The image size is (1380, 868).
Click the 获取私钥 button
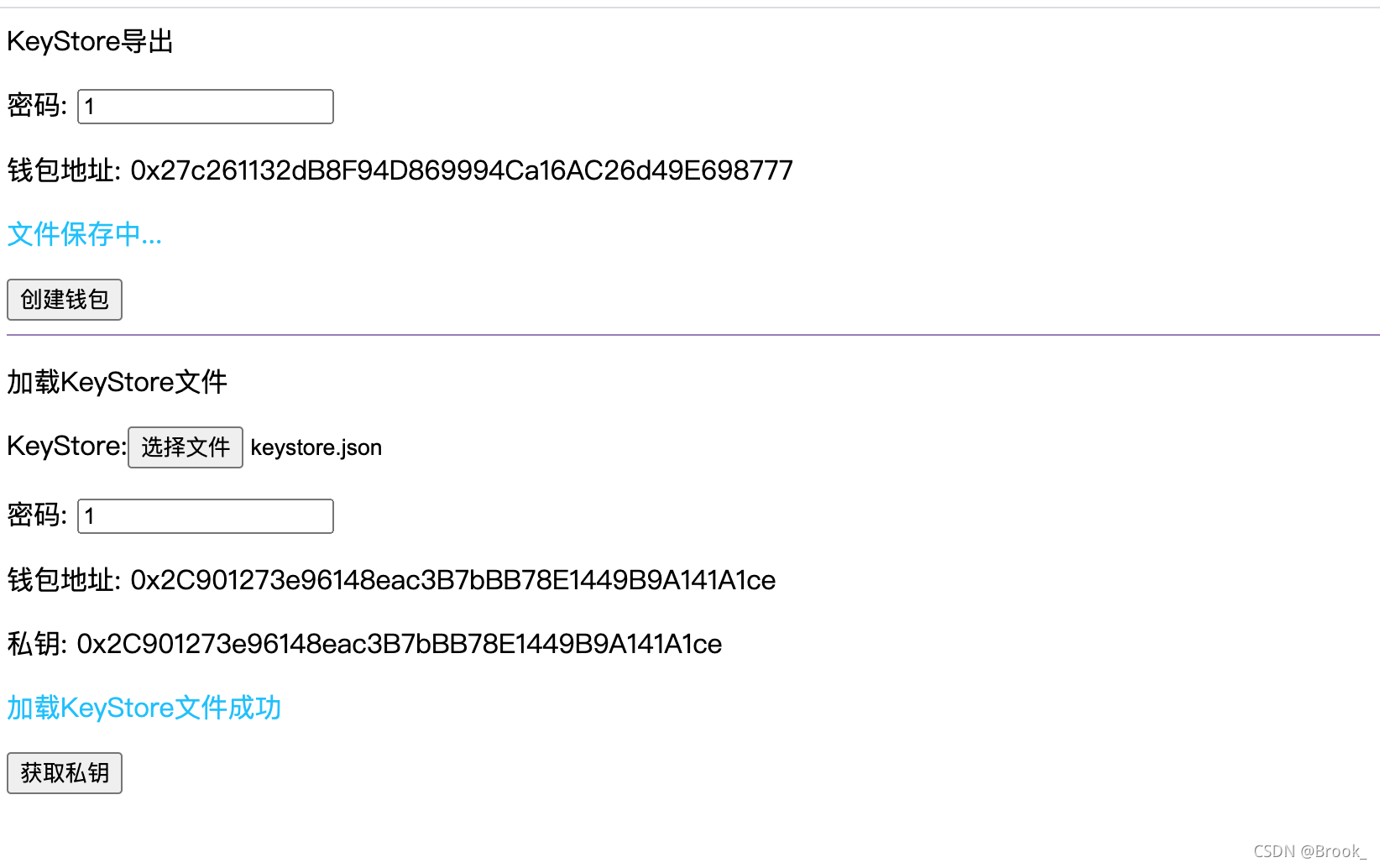click(x=64, y=772)
